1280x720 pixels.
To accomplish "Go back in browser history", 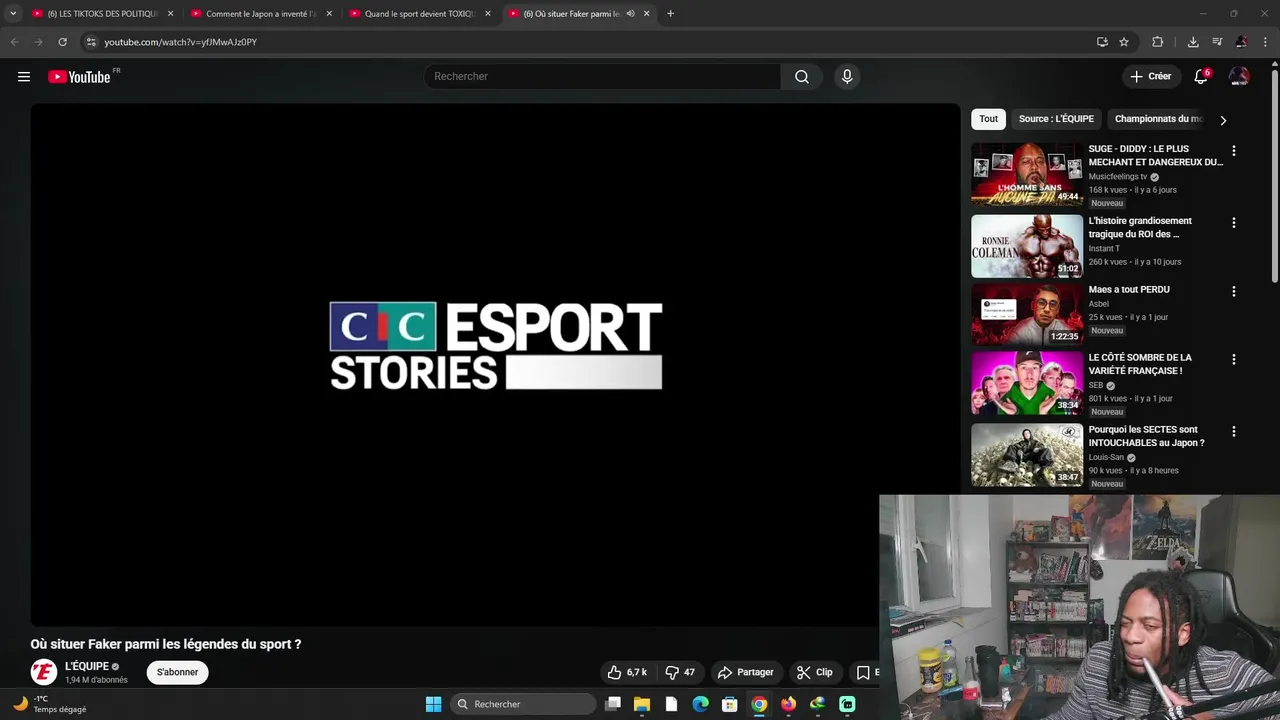I will [x=14, y=42].
